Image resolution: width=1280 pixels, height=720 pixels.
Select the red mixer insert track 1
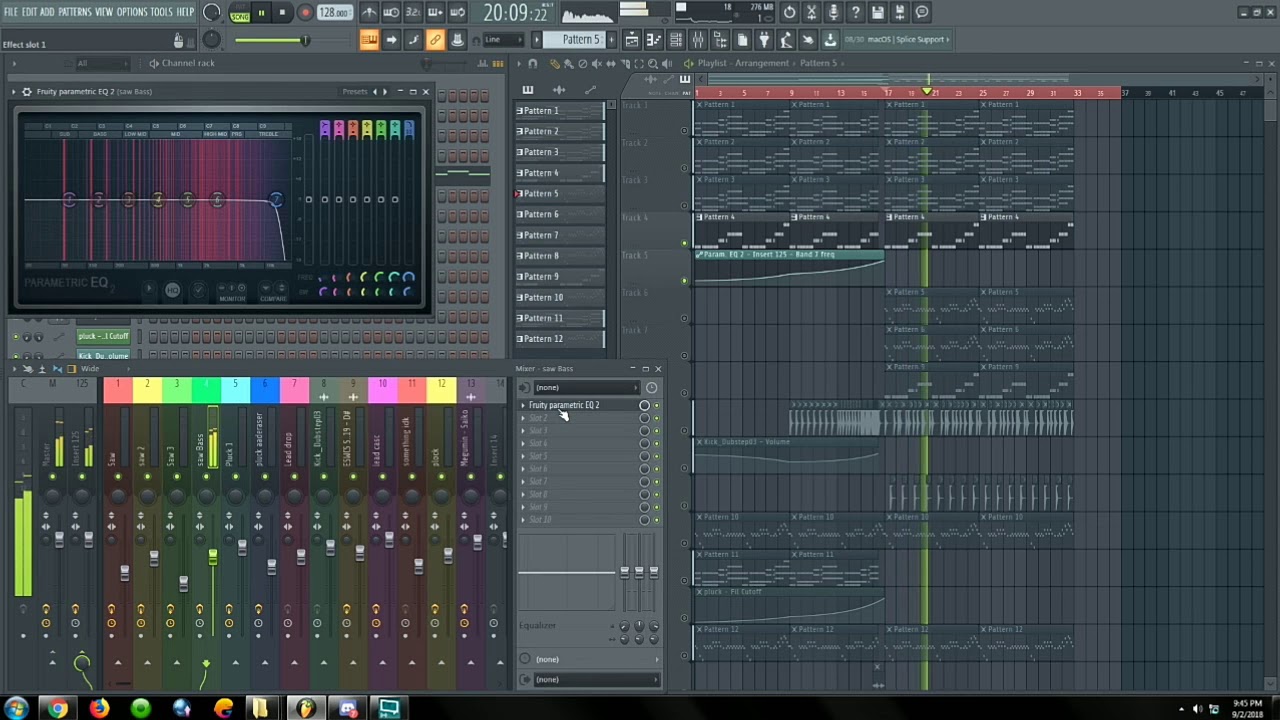[118, 390]
